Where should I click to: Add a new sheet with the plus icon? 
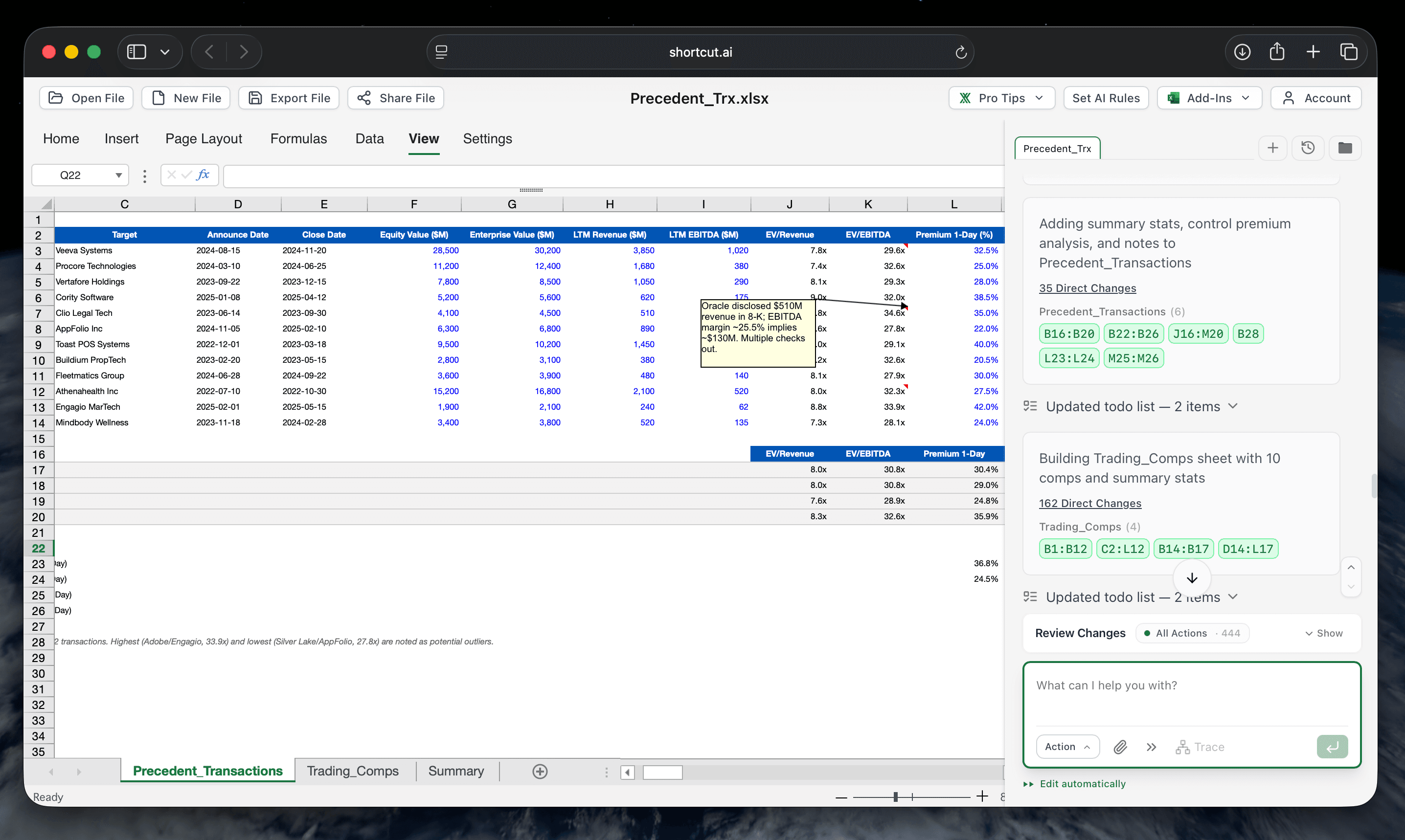click(540, 771)
